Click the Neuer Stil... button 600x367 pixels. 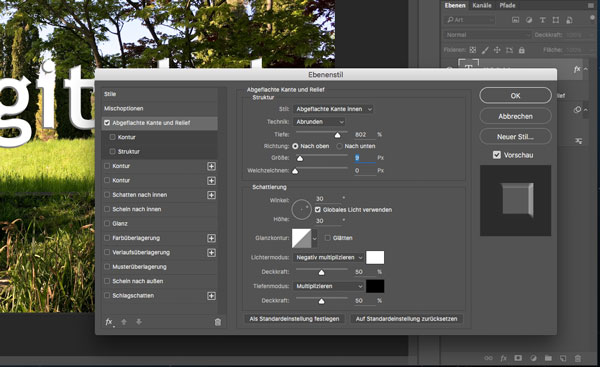pos(515,137)
